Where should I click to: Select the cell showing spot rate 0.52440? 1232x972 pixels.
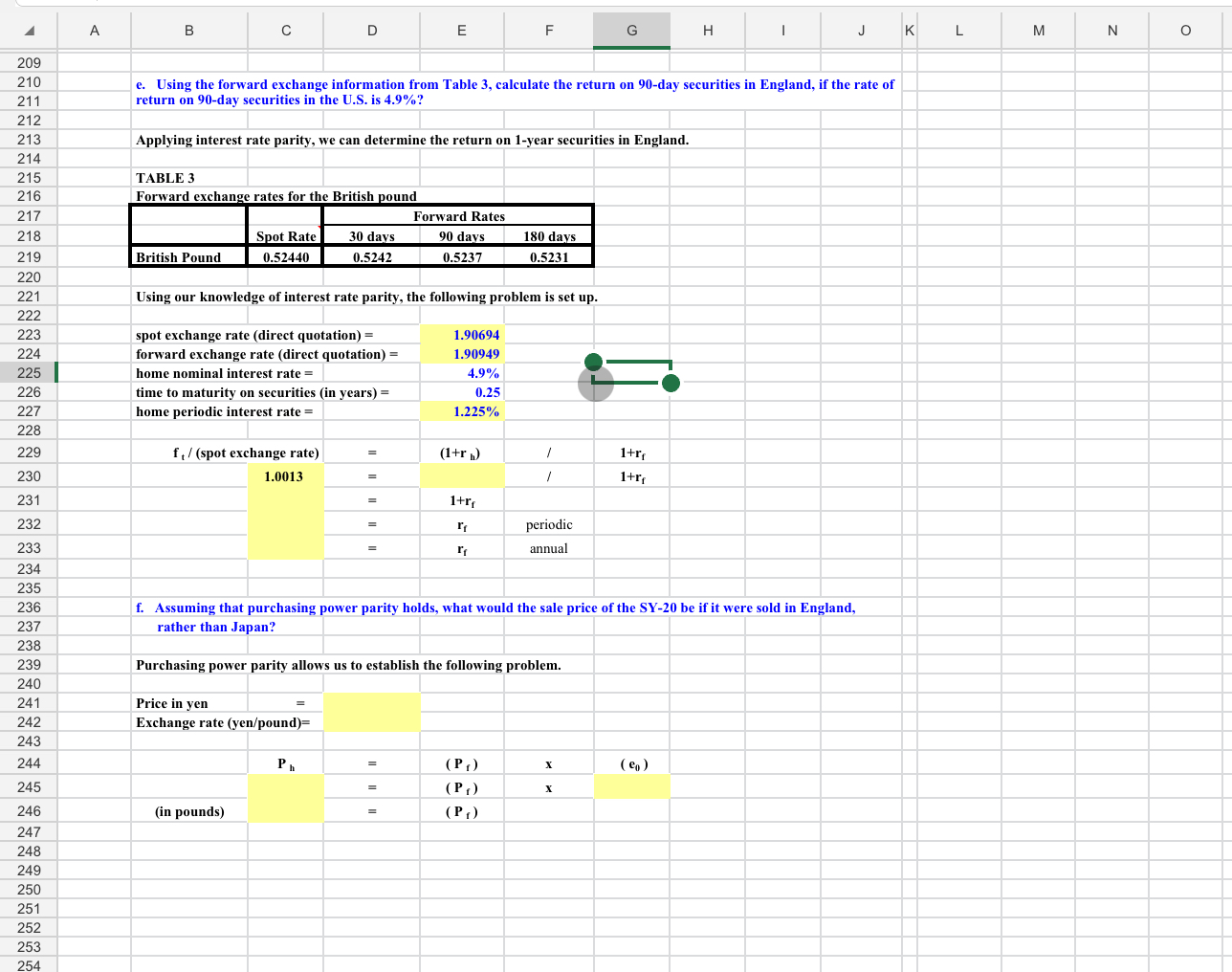(284, 256)
